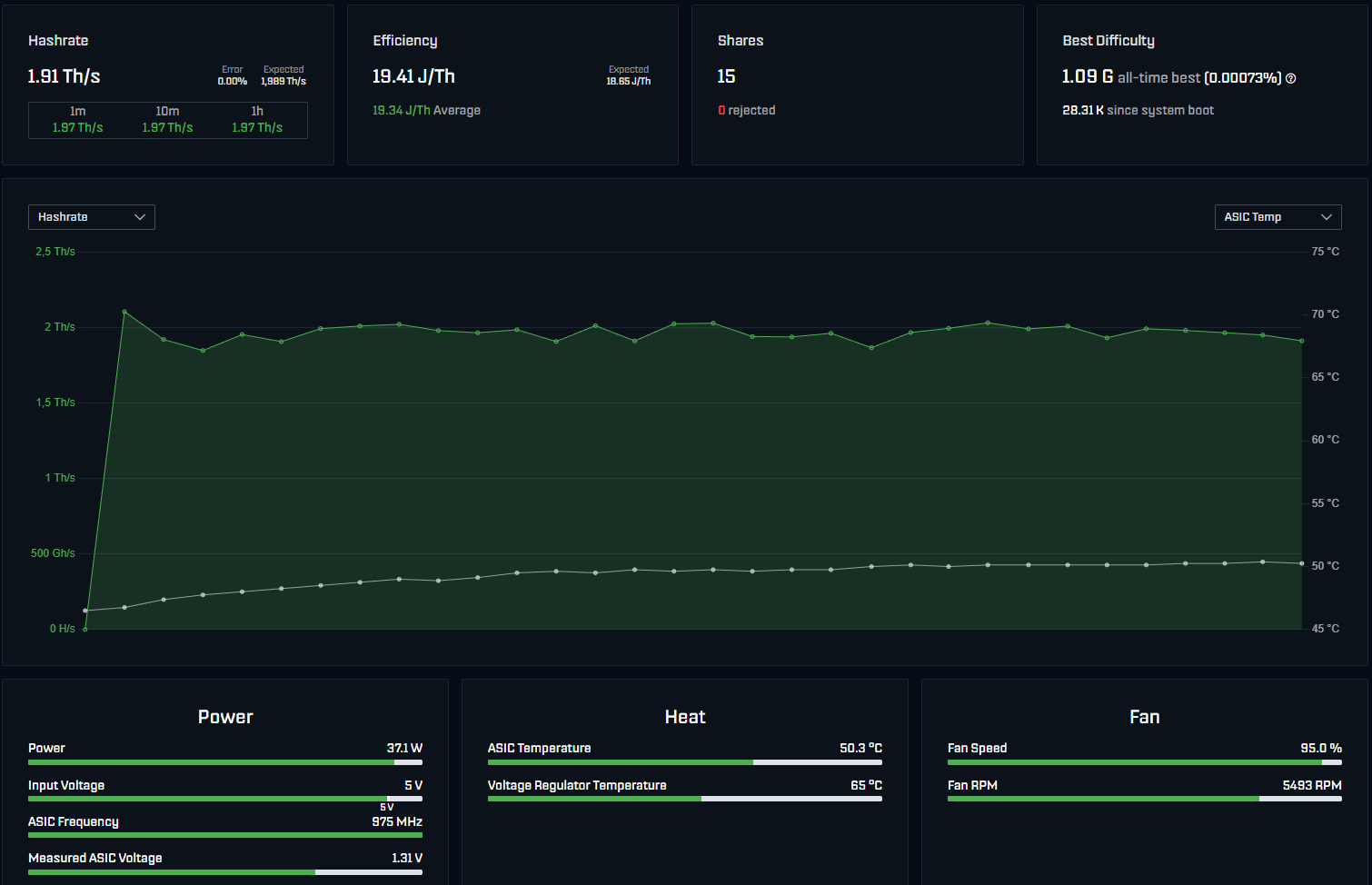1372x885 pixels.
Task: Click the Input Voltage progress bar
Action: click(x=224, y=799)
